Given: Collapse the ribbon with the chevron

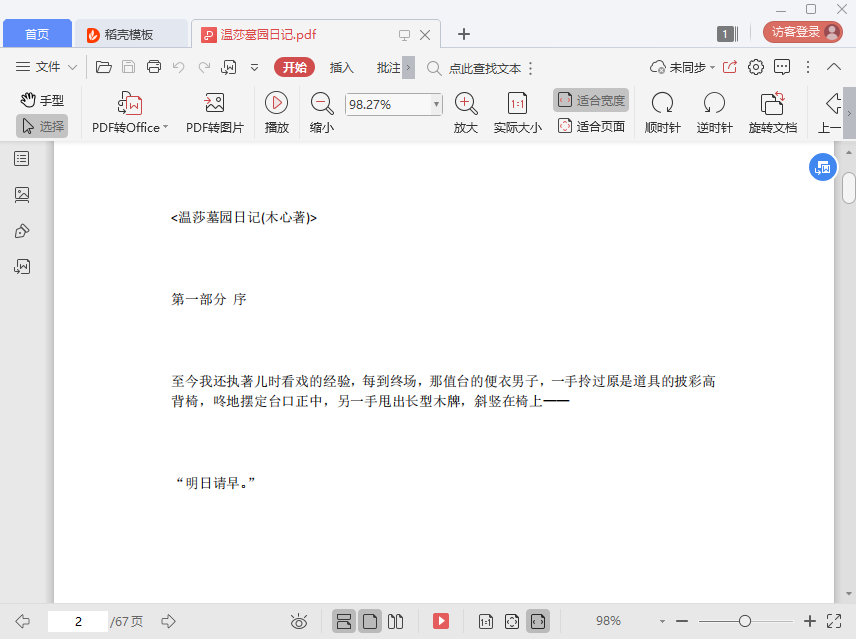Looking at the screenshot, I should point(834,67).
